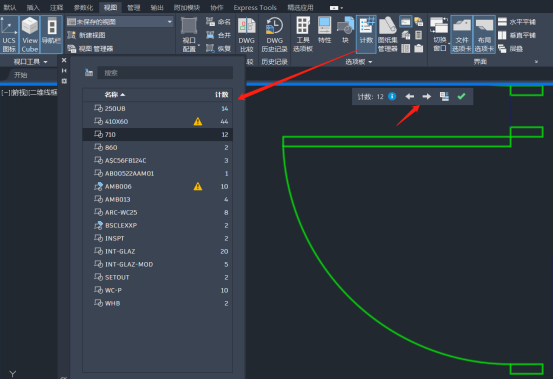553x380 pixels.
Task: Toggle the command line window icon
Action: click(406, 22)
